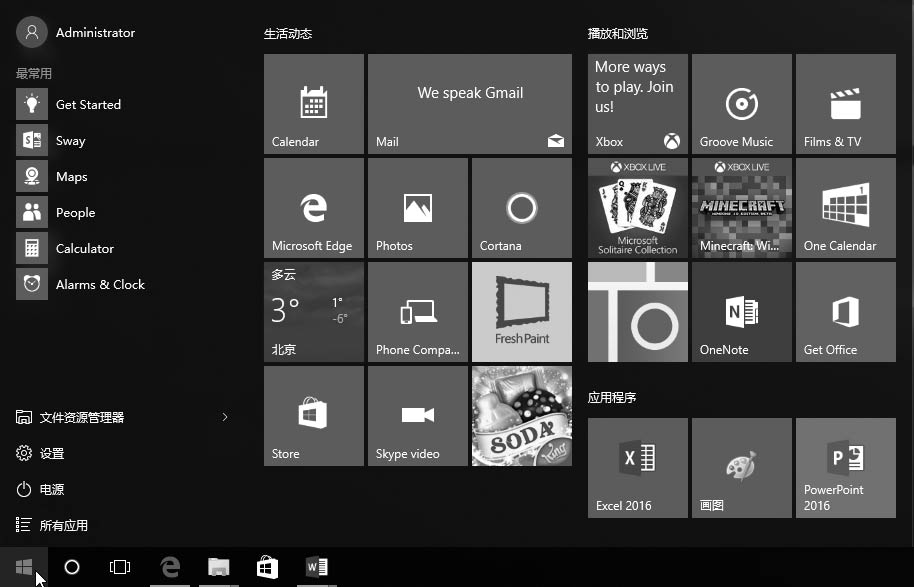The image size is (914, 587).
Task: Open the Minecraft game tile
Action: [741, 207]
